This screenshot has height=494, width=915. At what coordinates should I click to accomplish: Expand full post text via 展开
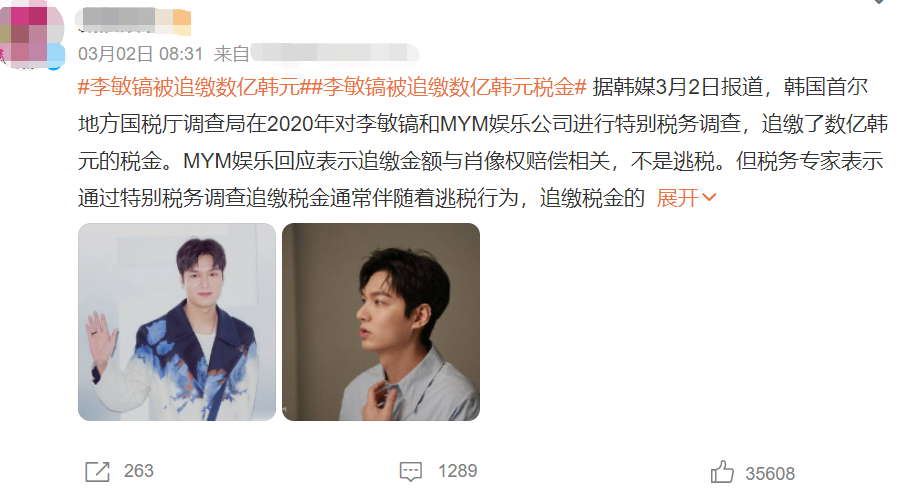point(677,198)
